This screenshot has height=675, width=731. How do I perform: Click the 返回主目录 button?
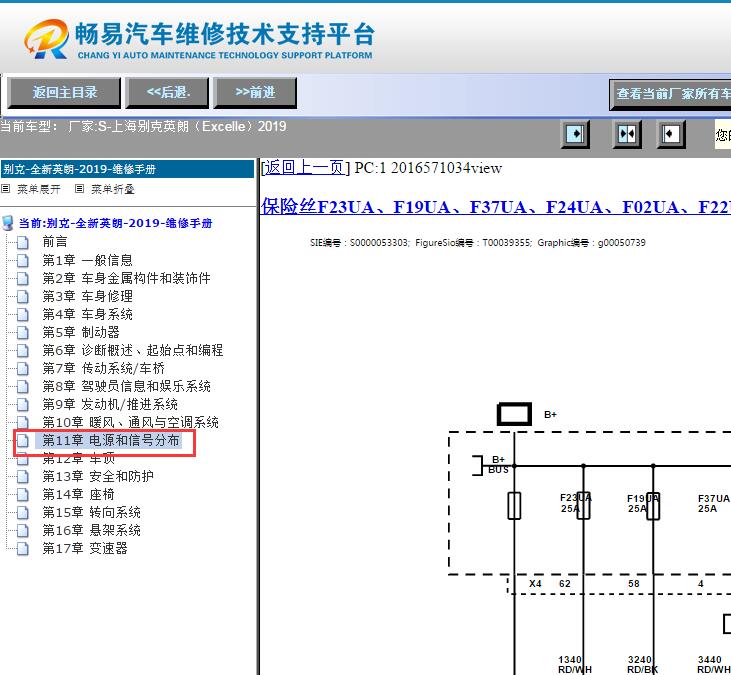pos(64,93)
